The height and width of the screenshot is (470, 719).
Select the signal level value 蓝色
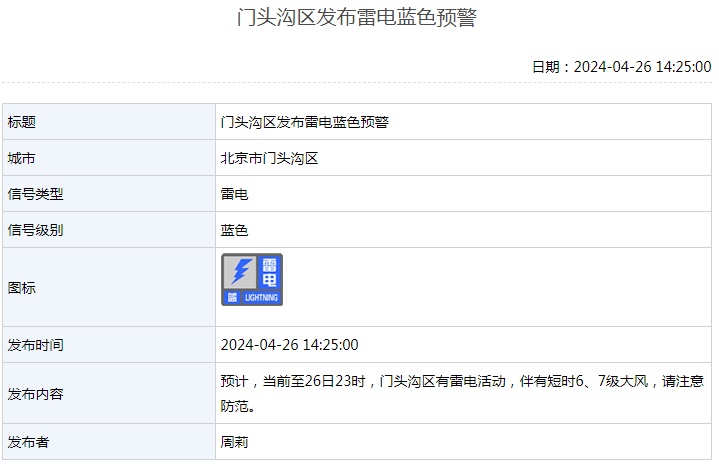pyautogui.click(x=234, y=230)
